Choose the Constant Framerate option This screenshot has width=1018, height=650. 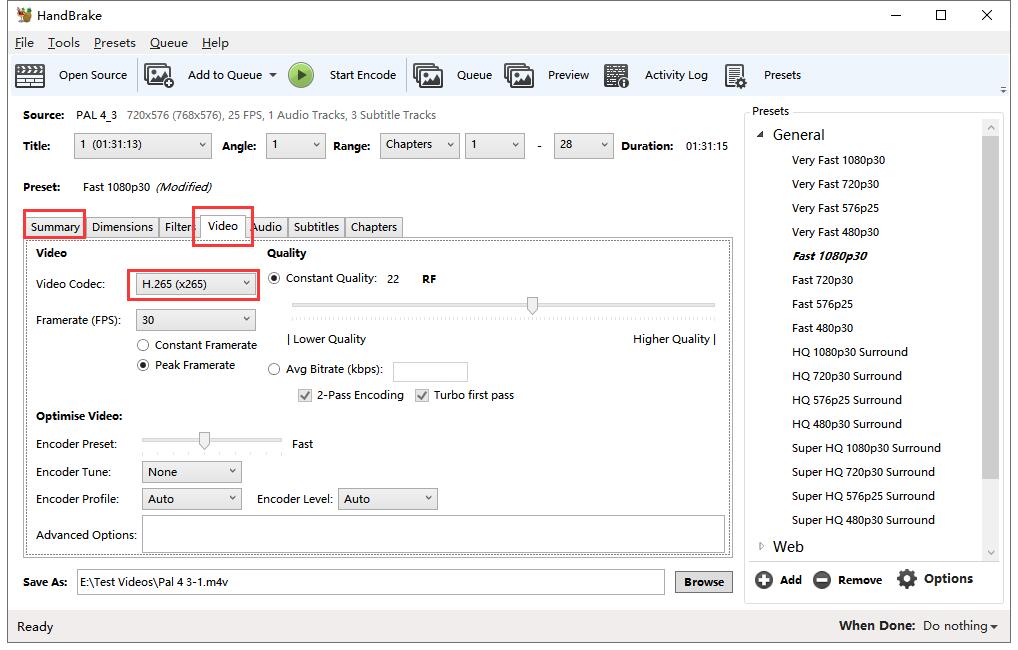tap(143, 345)
